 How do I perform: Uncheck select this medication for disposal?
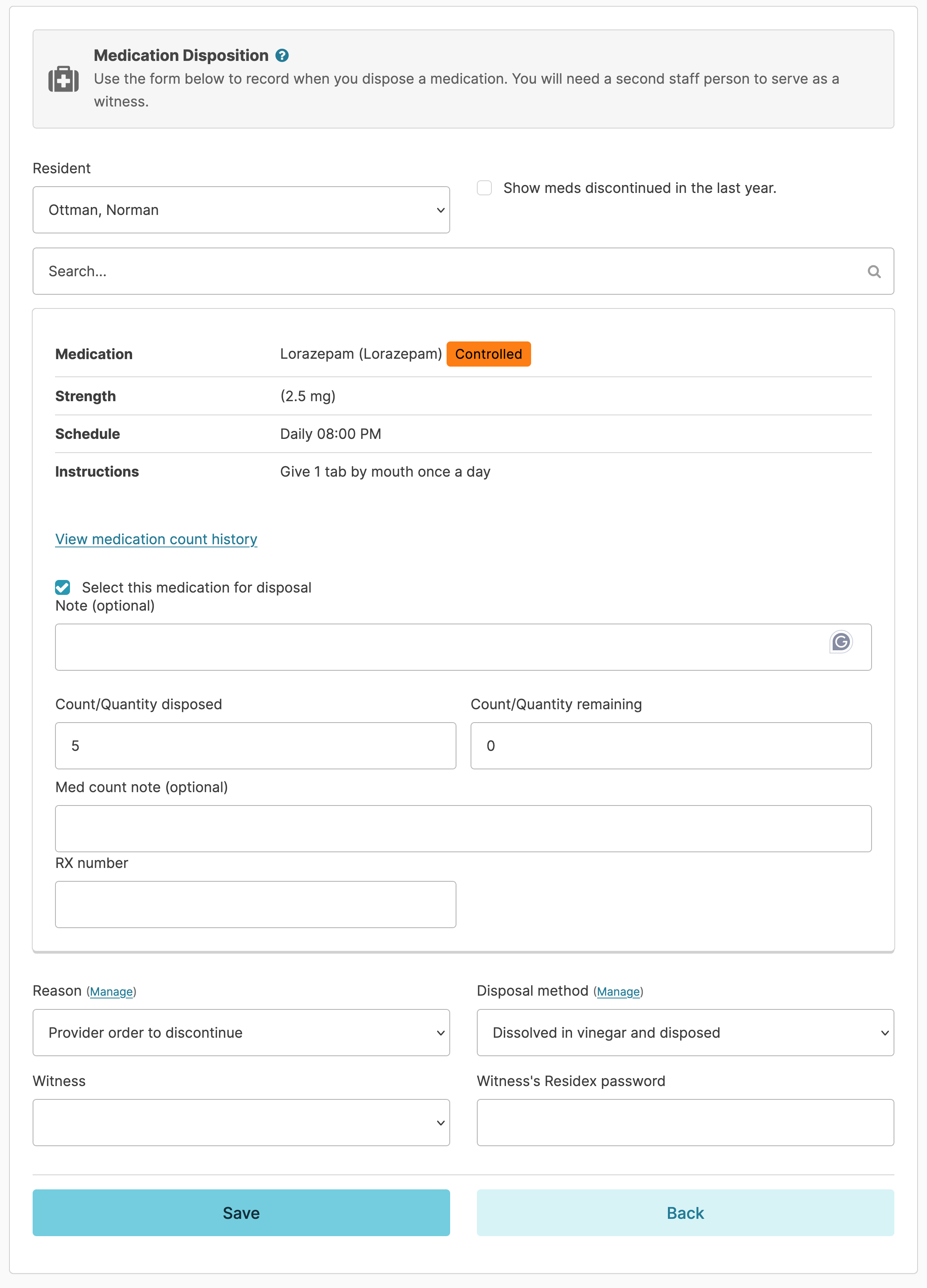(63, 587)
